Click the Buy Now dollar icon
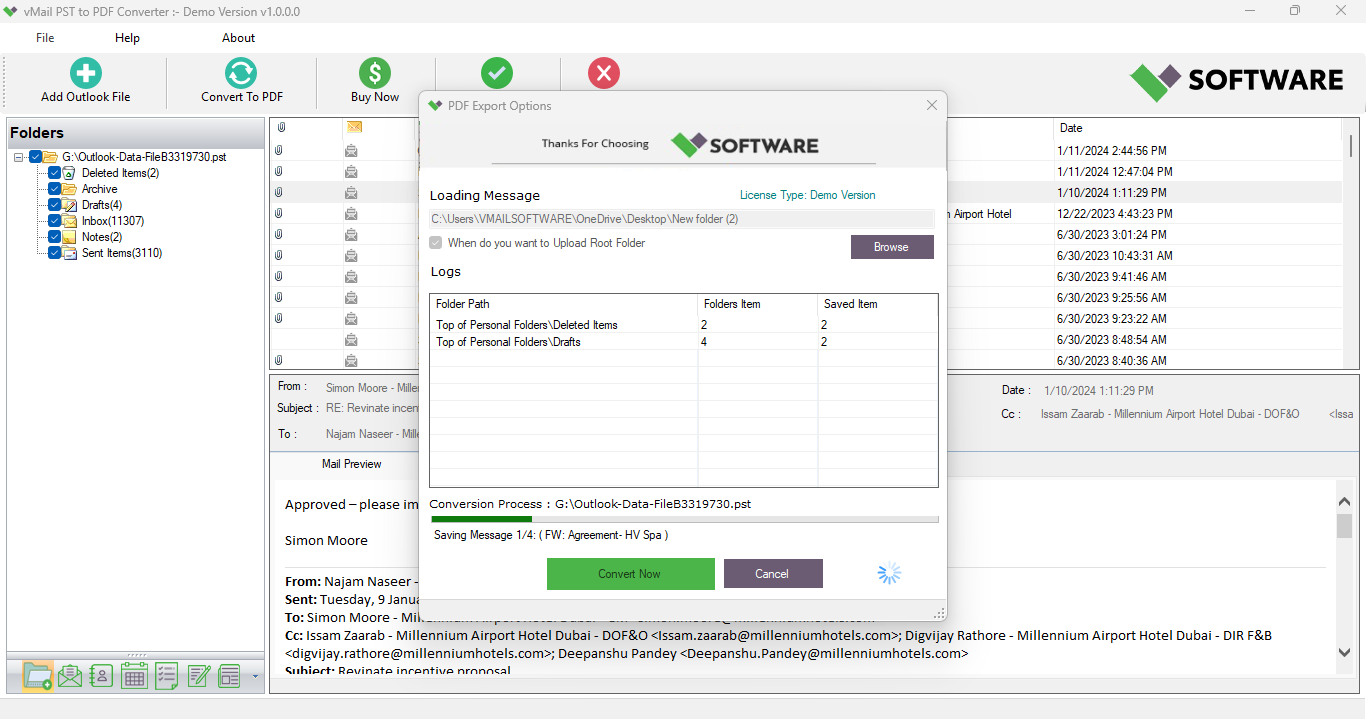 [374, 72]
